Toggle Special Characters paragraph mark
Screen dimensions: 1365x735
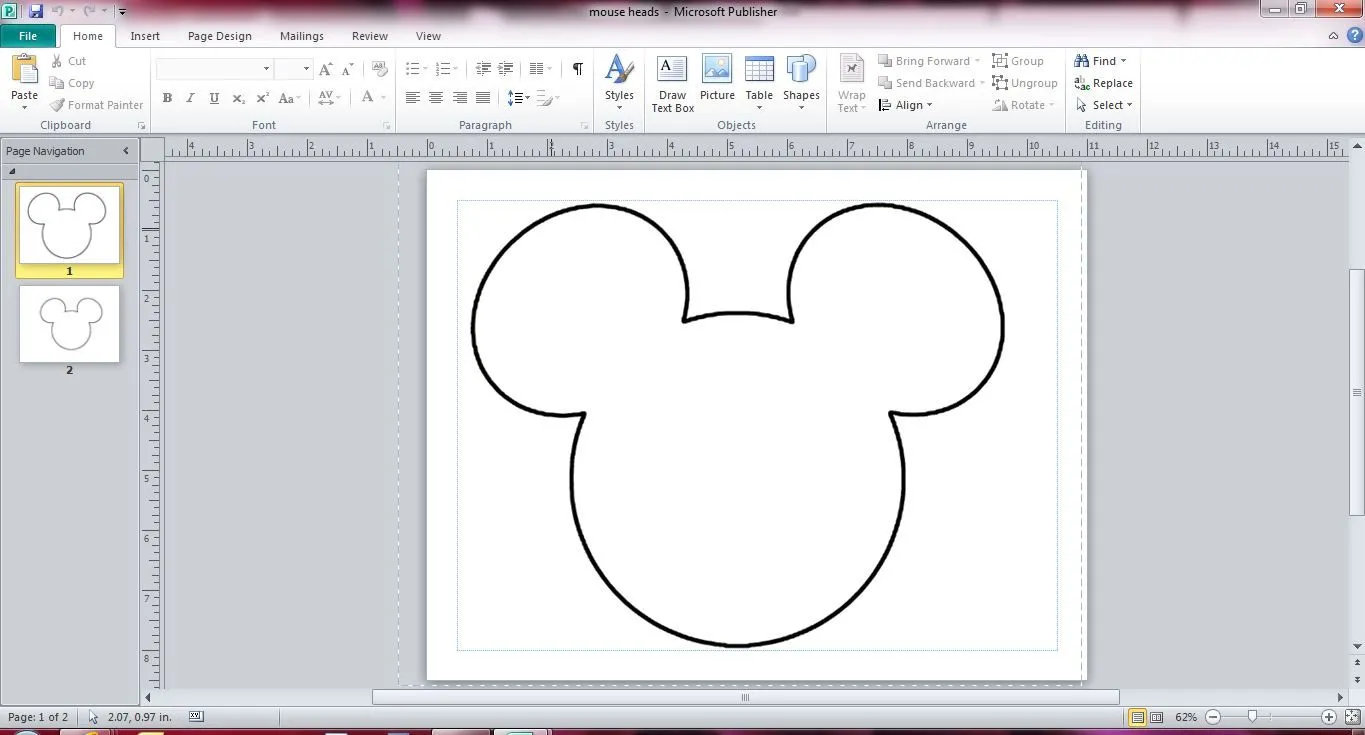click(577, 69)
